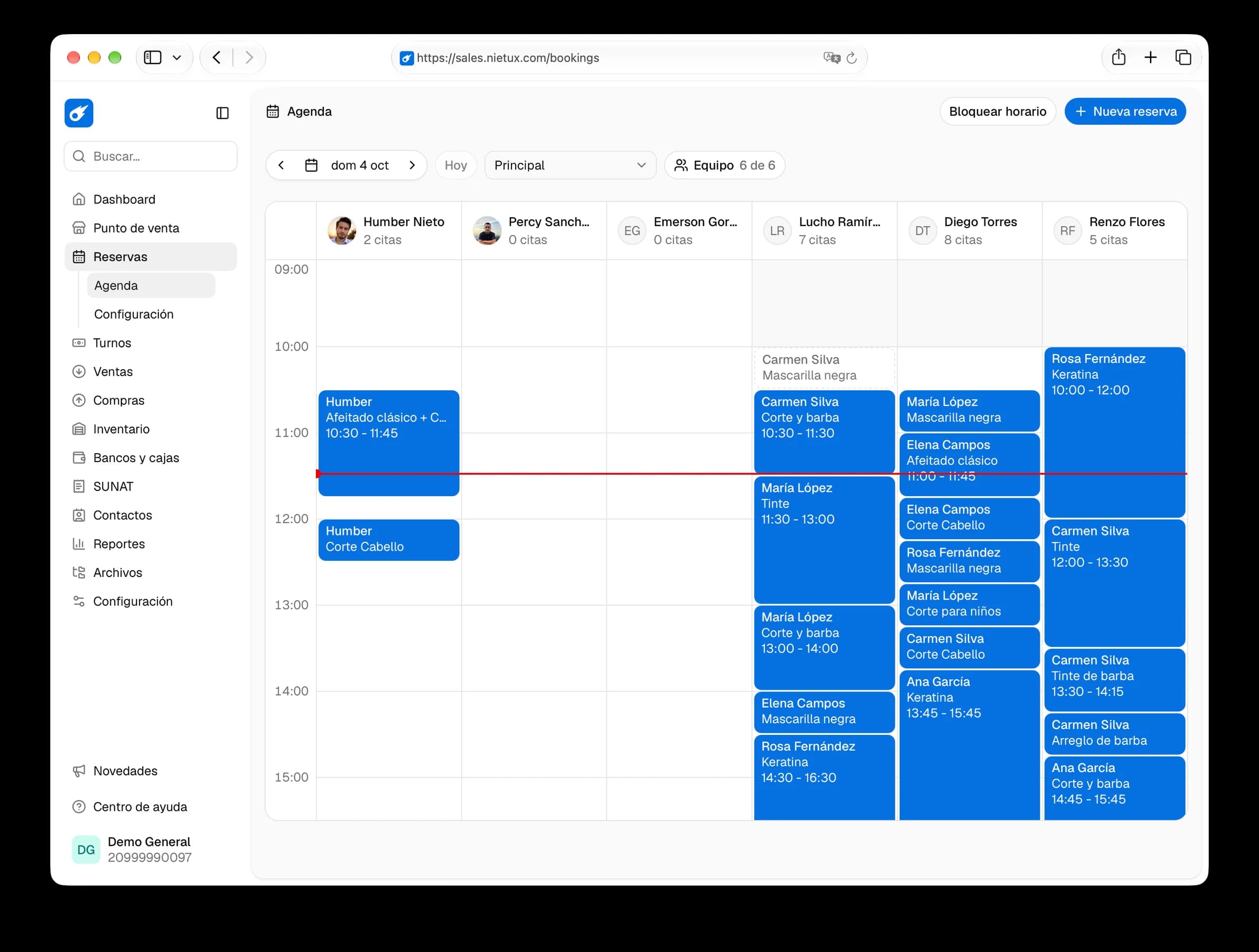Open Novedades announcements
Screen dimensions: 1259x952
click(151, 771)
